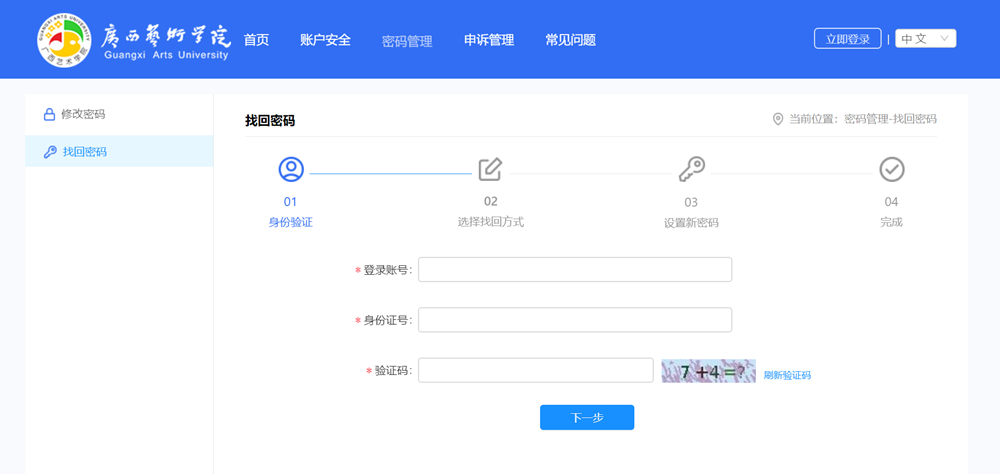Screen dimensions: 1000x474
Task: Click the step 04 checkmark complete icon
Action: [x=891, y=169]
